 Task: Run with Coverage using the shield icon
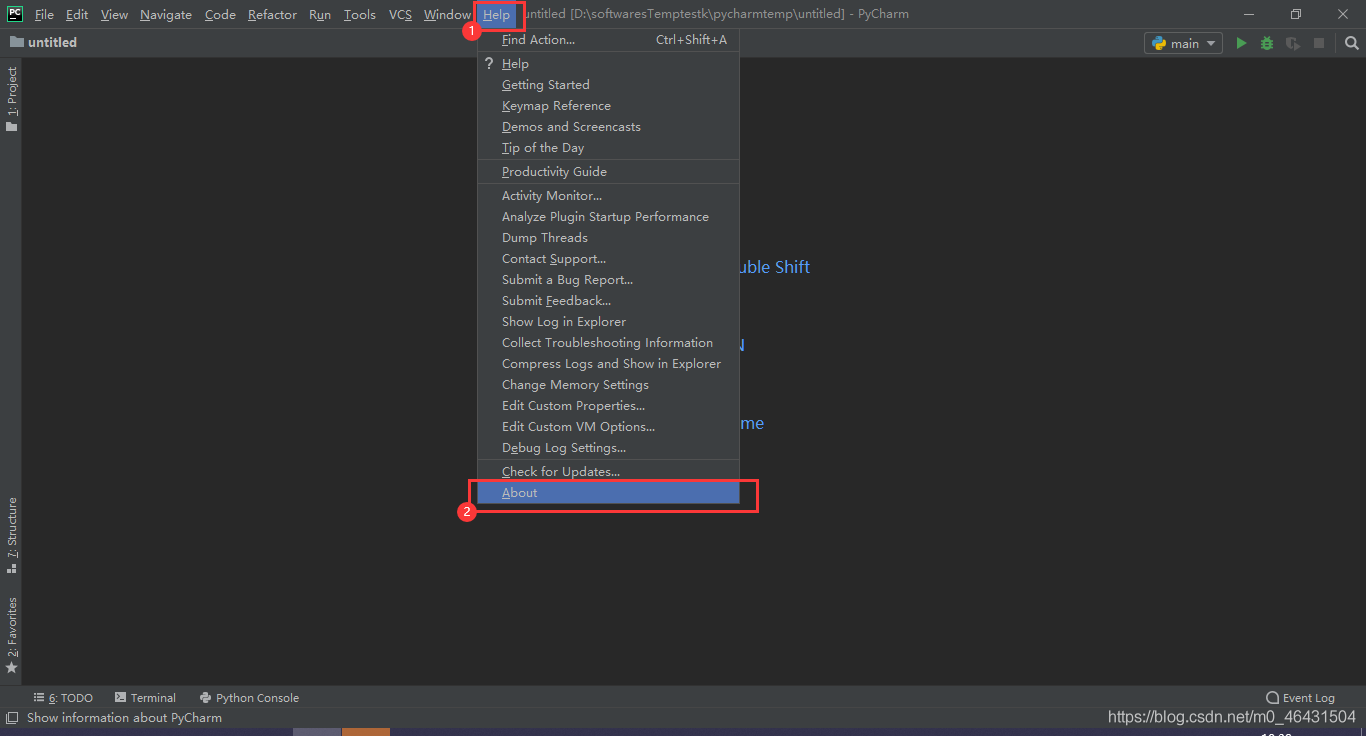point(1293,43)
